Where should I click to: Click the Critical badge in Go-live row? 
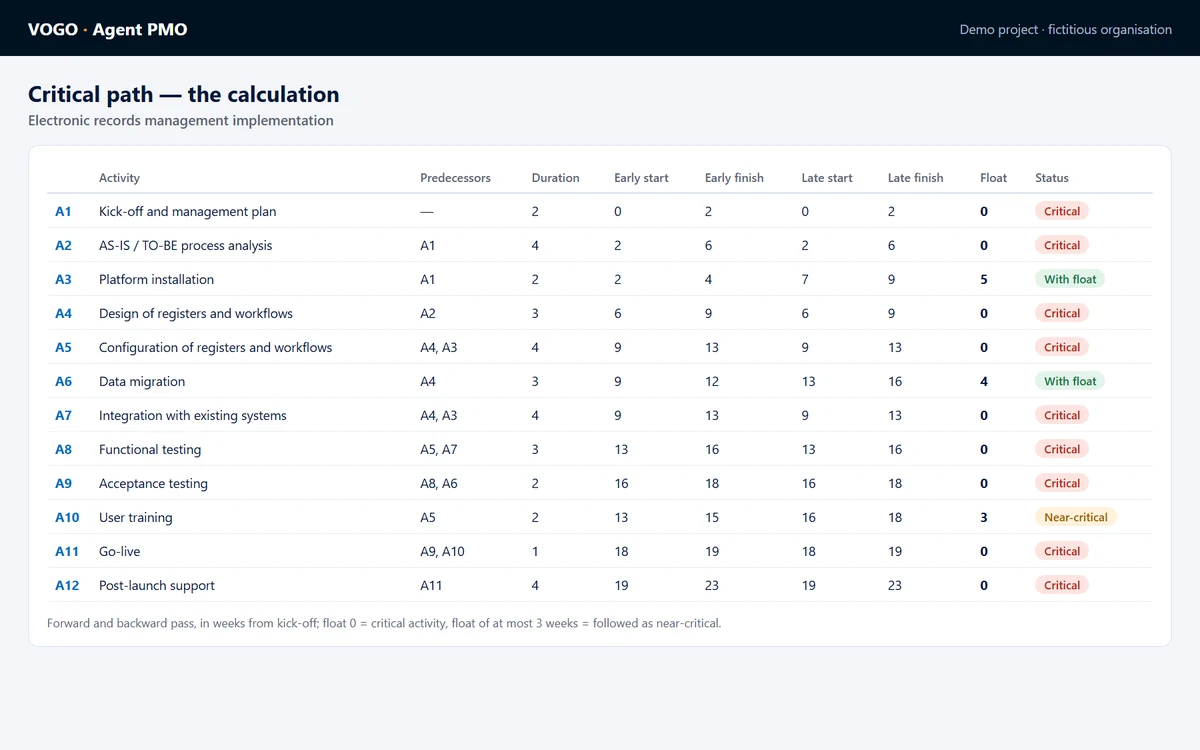1062,551
